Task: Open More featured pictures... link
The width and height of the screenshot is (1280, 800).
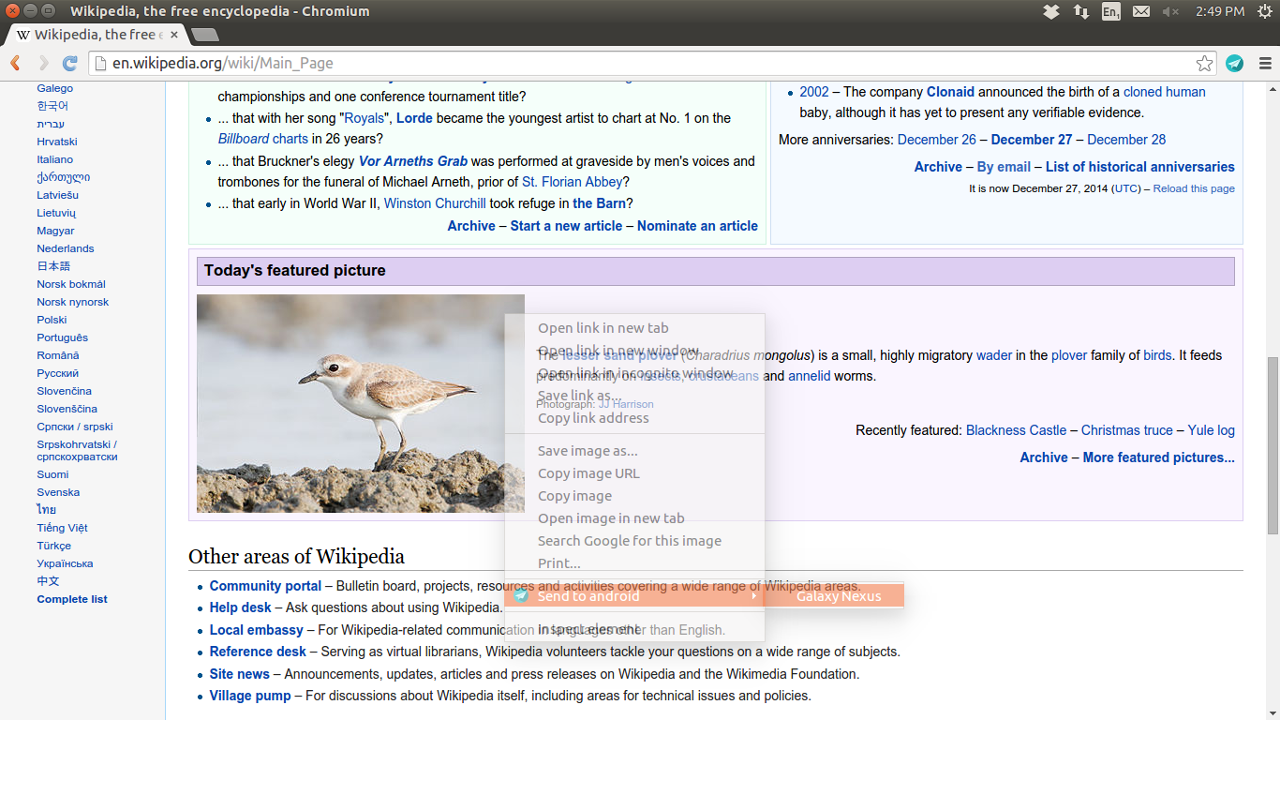Action: 1158,458
